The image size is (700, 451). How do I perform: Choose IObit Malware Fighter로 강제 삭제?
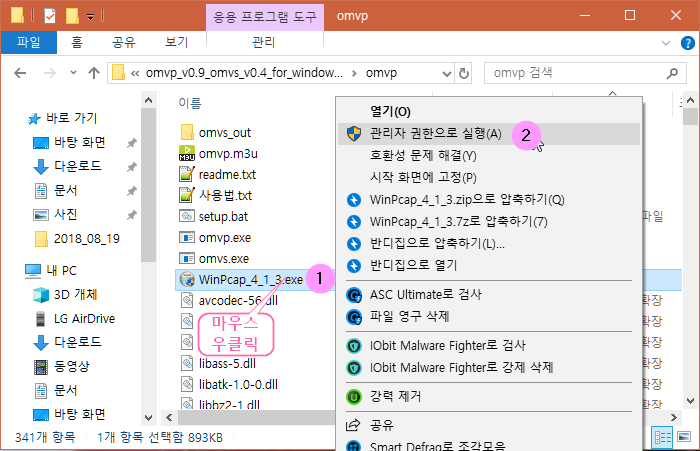point(489,367)
